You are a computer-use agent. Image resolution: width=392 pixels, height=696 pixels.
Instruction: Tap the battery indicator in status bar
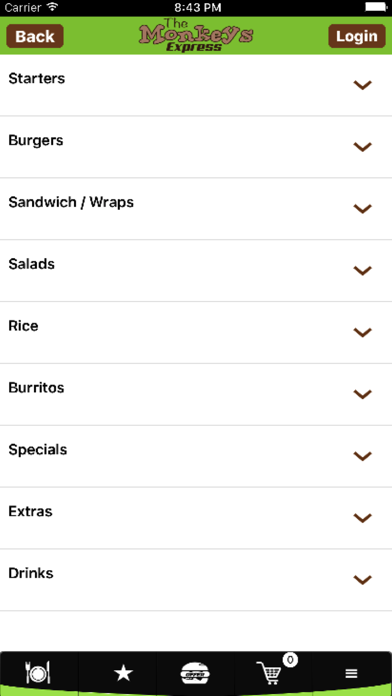click(376, 7)
